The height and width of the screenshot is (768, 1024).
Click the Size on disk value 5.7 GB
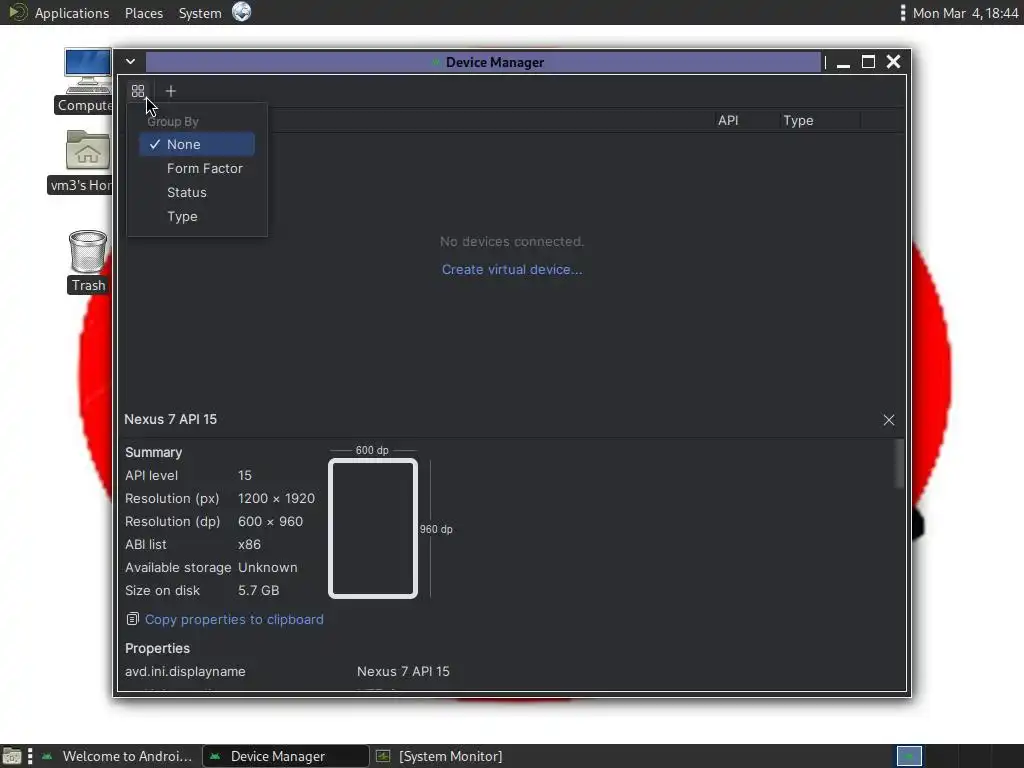[259, 590]
